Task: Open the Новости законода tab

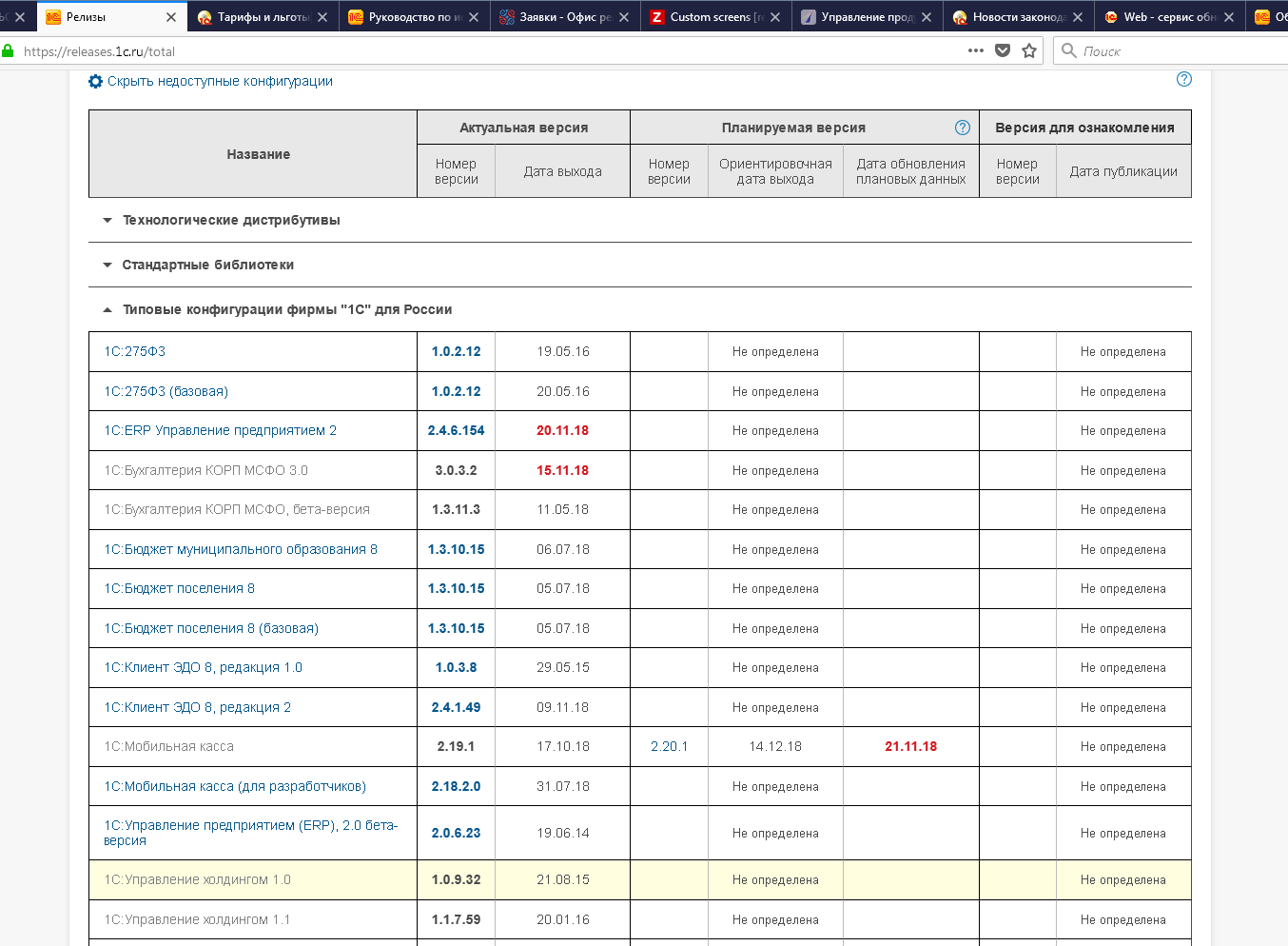Action: click(1019, 17)
